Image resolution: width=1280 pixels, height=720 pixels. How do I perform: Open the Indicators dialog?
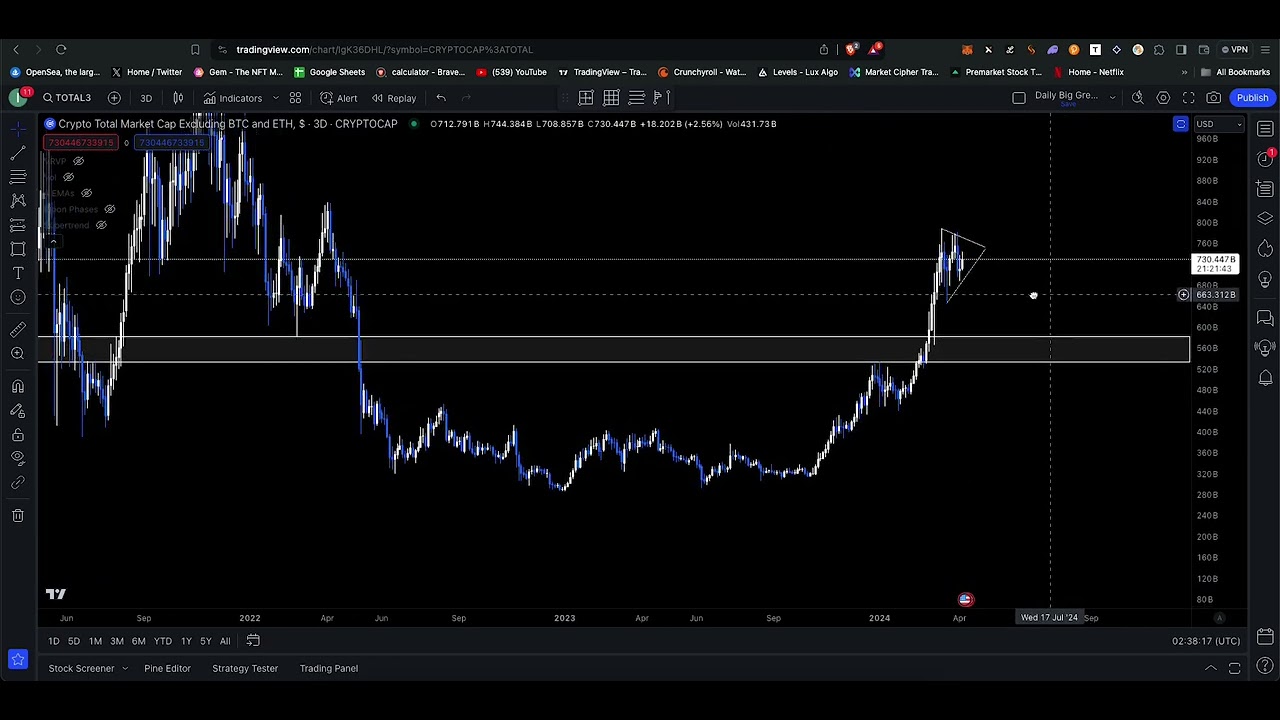233,98
